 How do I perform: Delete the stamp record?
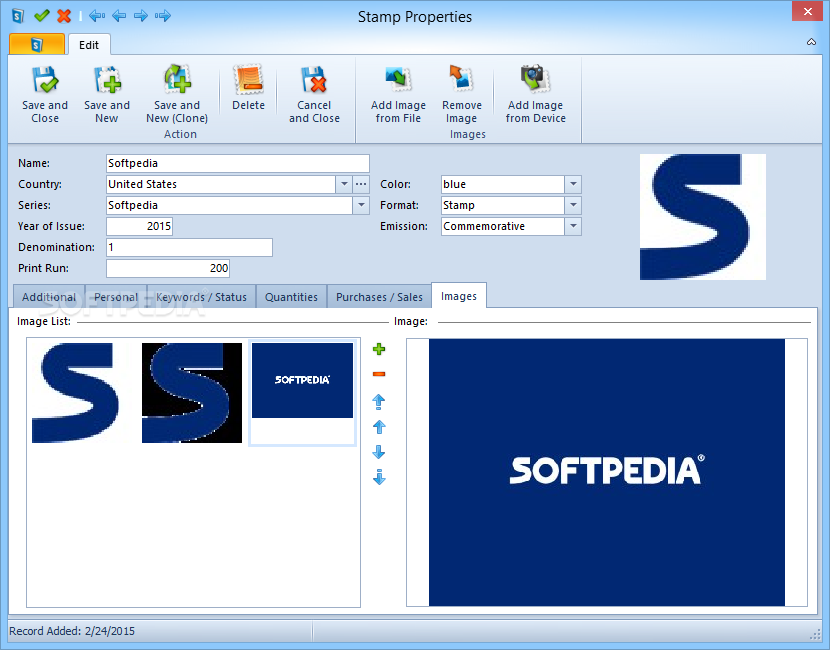[x=248, y=88]
